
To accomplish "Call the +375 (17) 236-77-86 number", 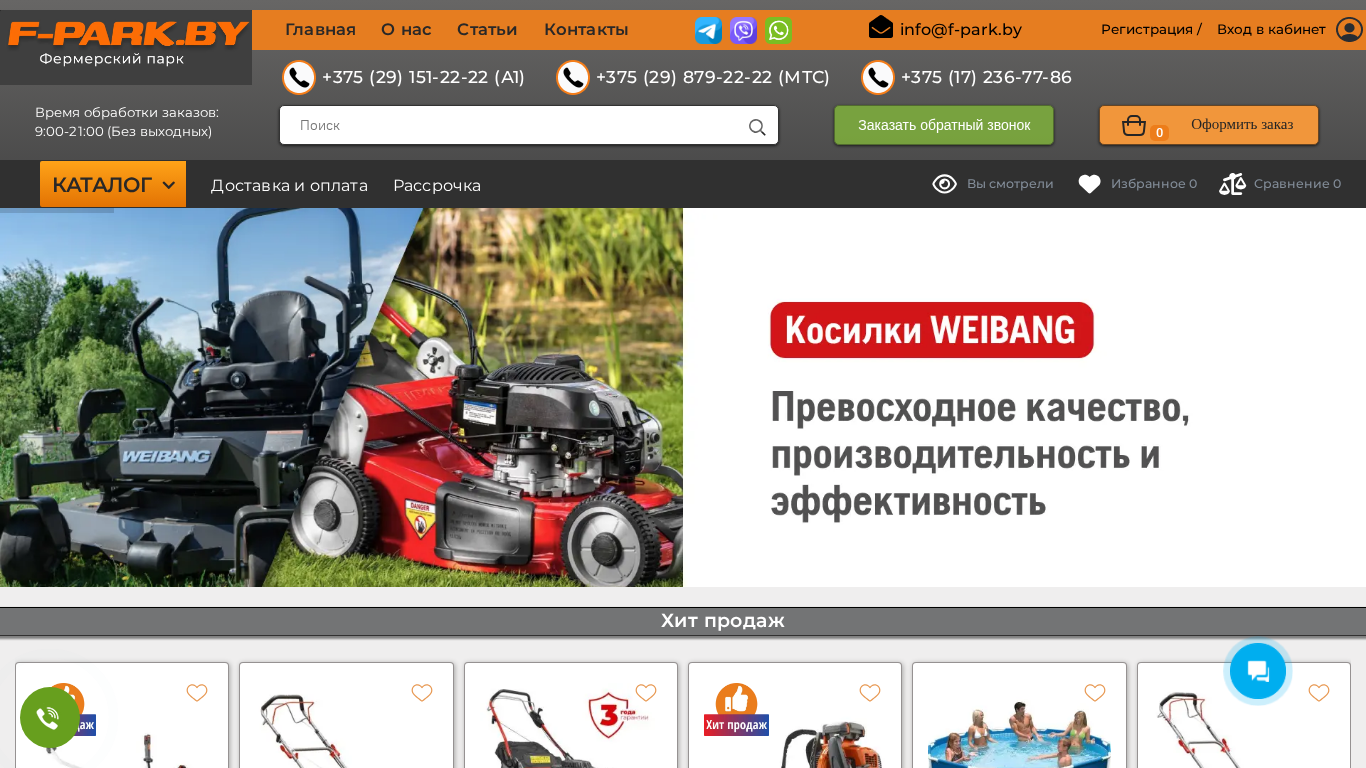I will point(986,77).
